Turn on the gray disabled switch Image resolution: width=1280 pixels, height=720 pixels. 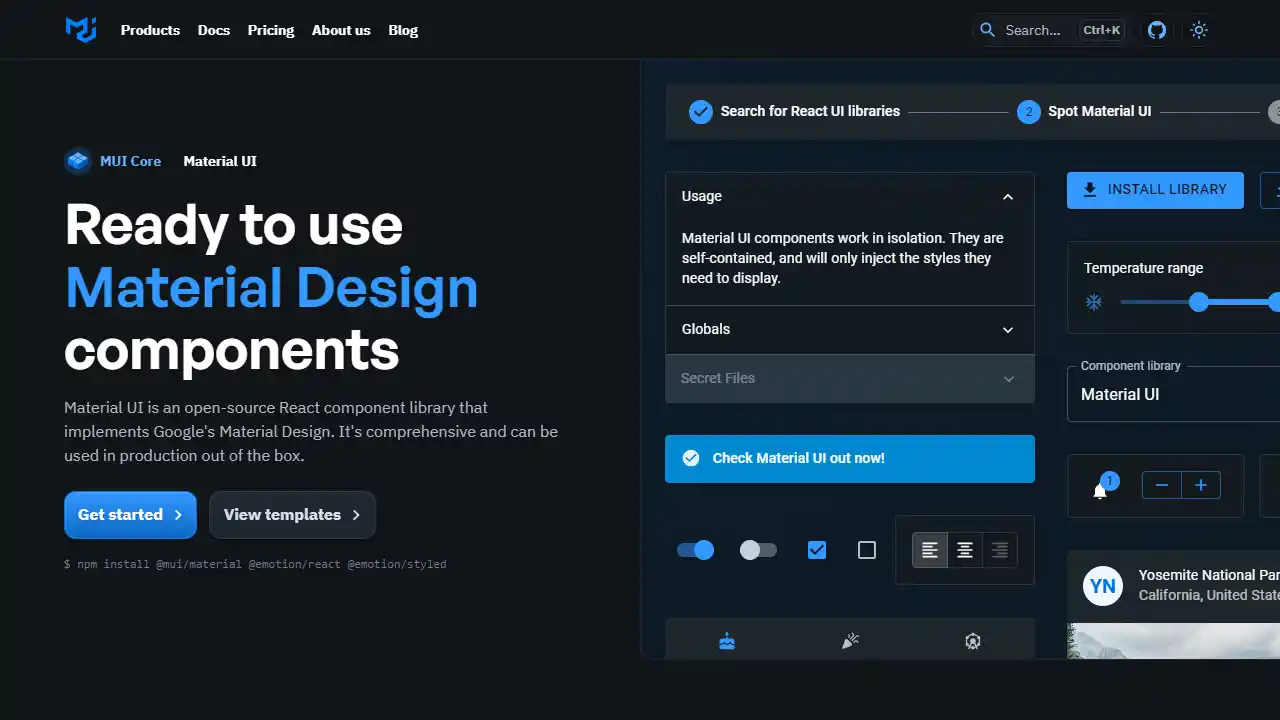click(x=758, y=550)
